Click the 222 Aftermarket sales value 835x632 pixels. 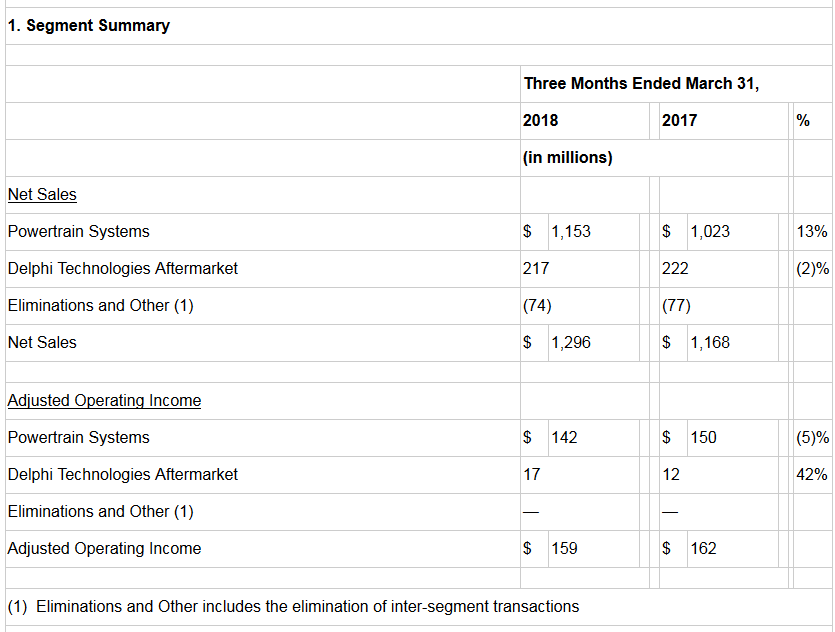coord(675,268)
